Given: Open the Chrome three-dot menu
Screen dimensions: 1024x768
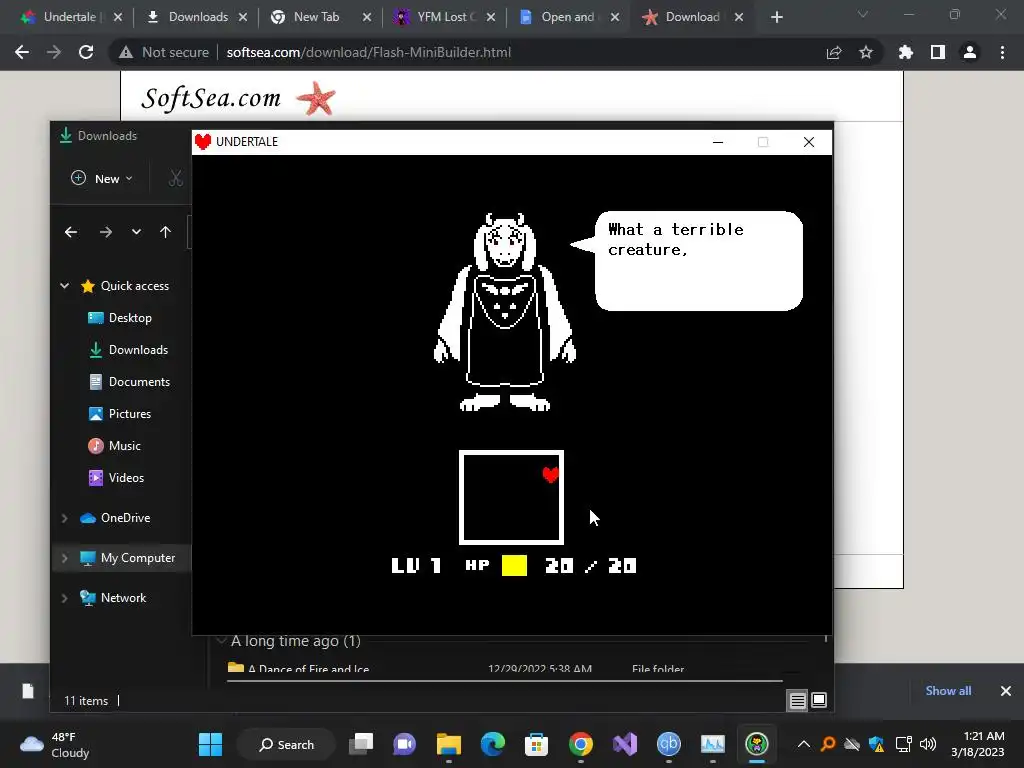Looking at the screenshot, I should tap(1002, 52).
